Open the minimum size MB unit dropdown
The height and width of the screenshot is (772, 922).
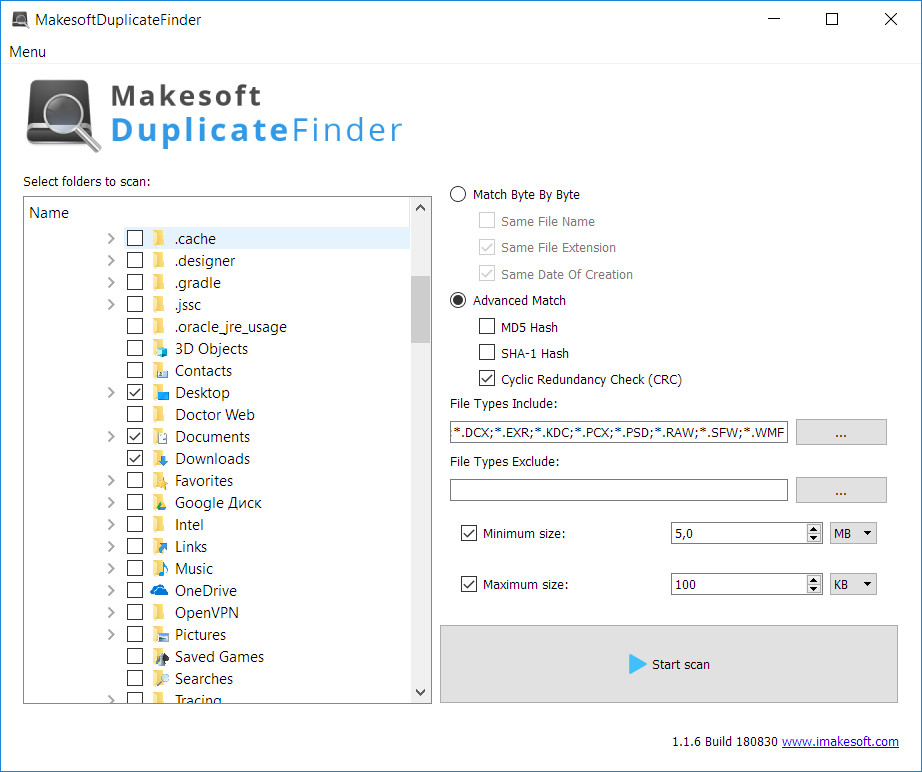[x=853, y=533]
